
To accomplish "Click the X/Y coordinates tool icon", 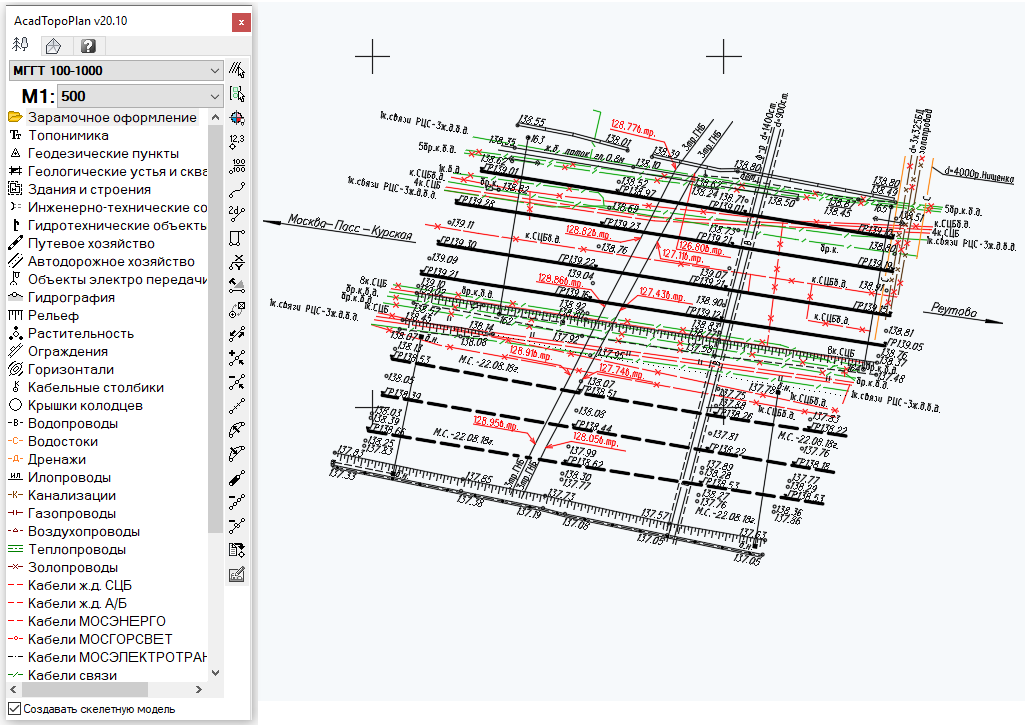I will [x=237, y=262].
